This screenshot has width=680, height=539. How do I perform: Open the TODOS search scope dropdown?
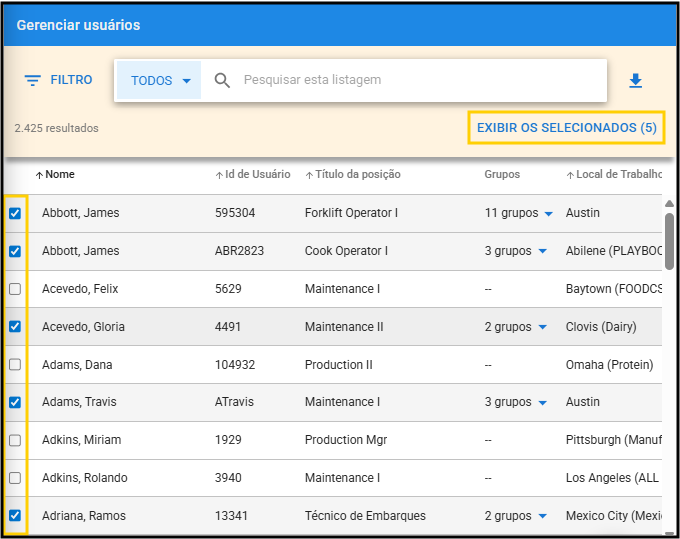click(160, 81)
